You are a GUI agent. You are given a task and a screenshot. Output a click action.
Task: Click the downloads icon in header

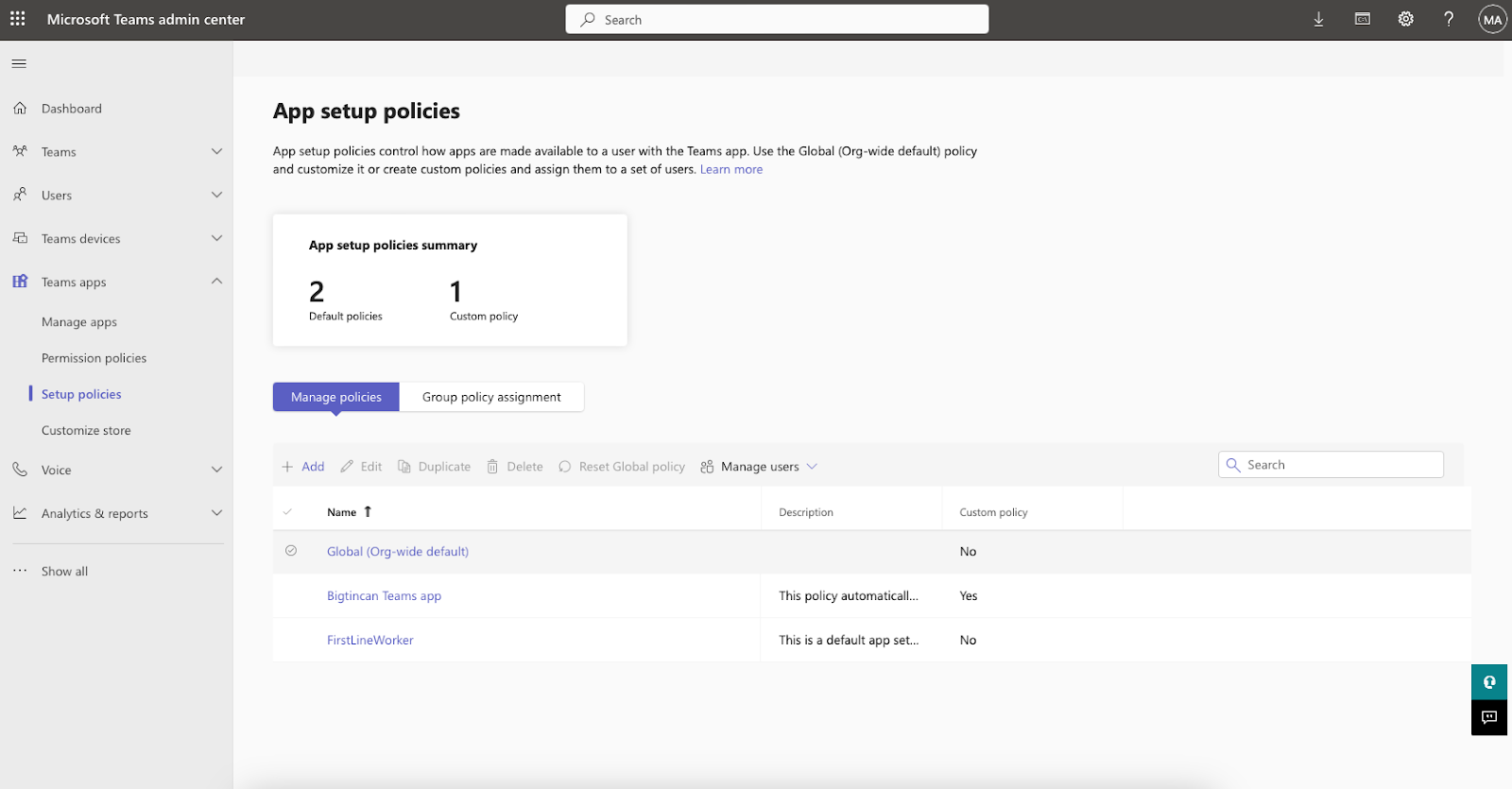[1318, 19]
